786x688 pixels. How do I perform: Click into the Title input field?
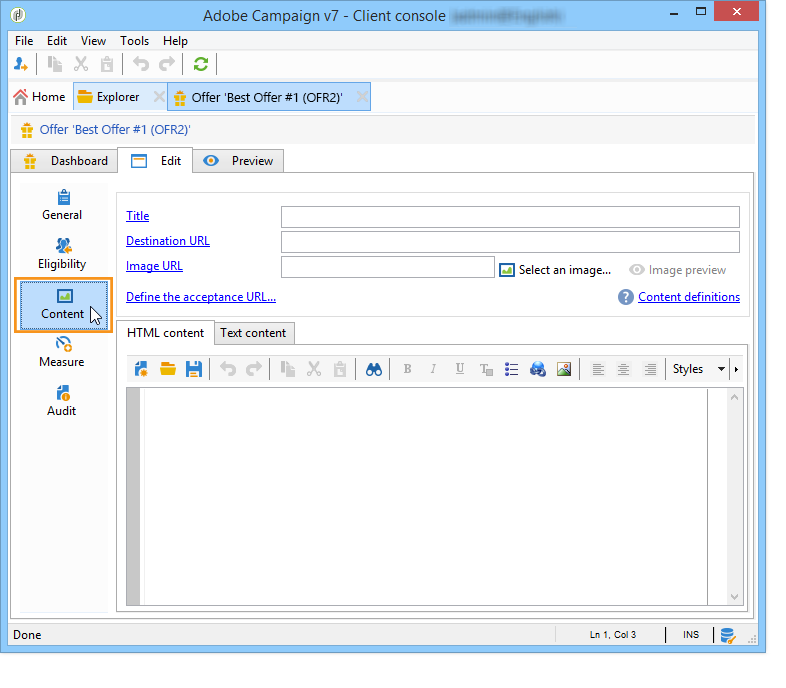click(x=510, y=217)
